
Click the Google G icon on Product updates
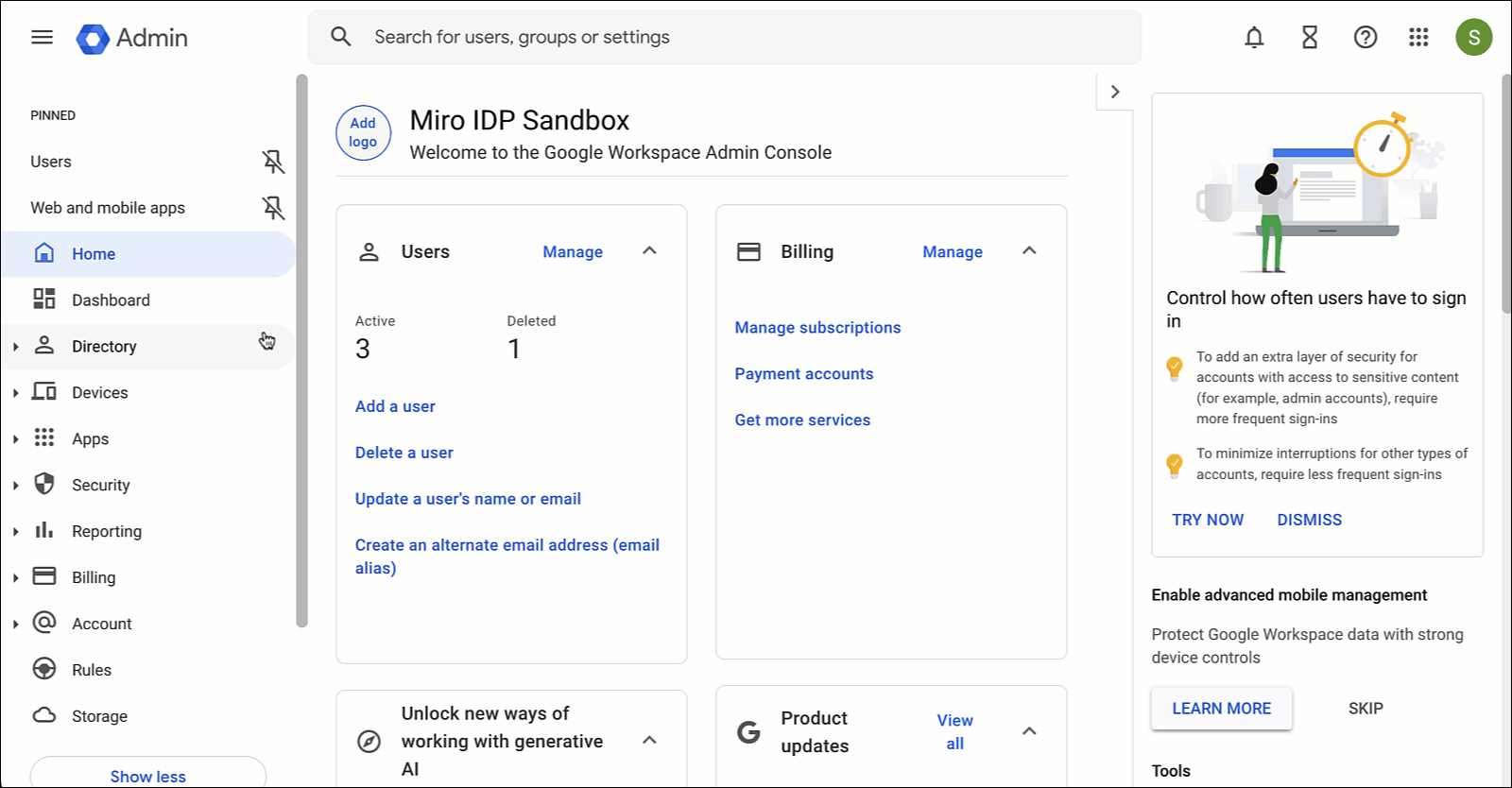tap(748, 732)
